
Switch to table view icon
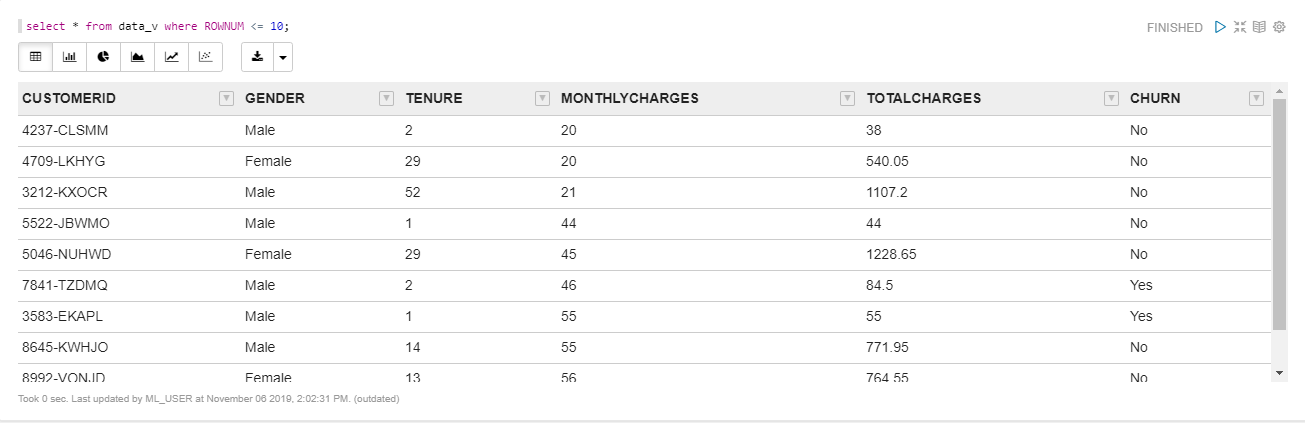(x=36, y=57)
